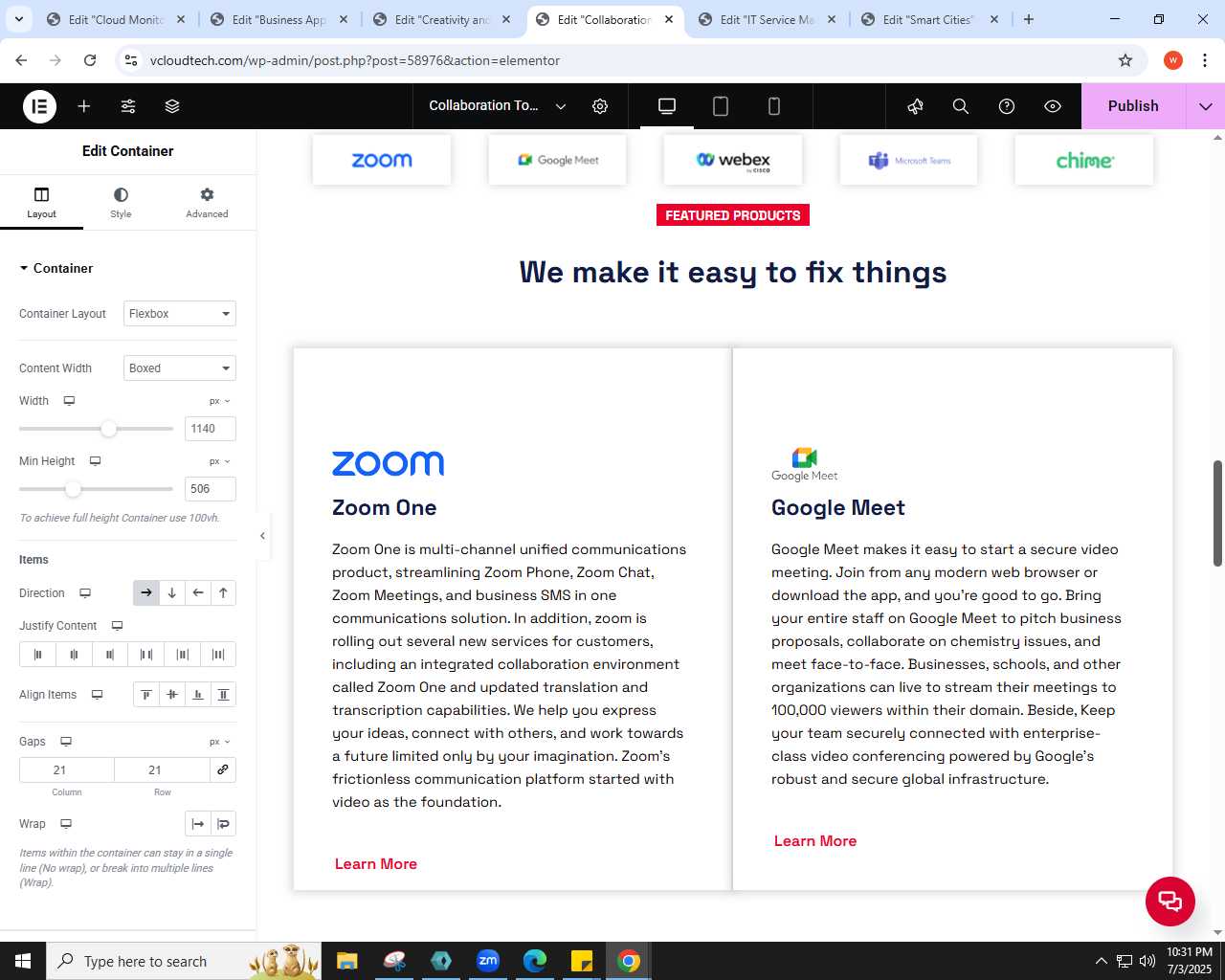Screen dimensions: 1225x980
Task: Open the Finder search icon
Action: pyautogui.click(x=961, y=106)
